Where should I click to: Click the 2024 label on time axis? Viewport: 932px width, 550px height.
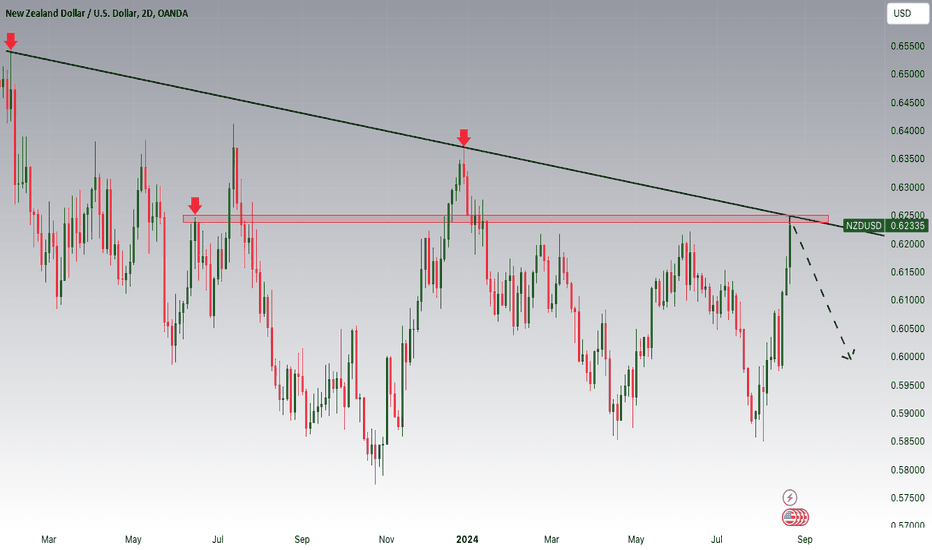467,539
